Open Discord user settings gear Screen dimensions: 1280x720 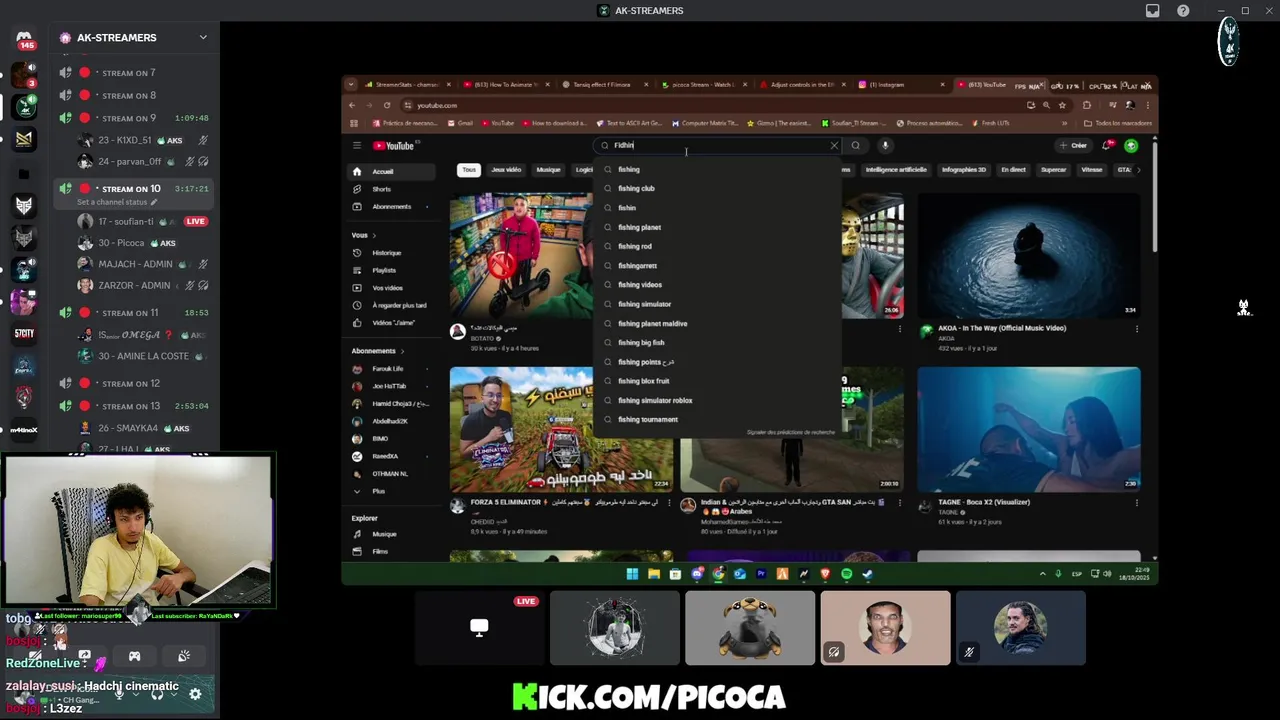click(195, 694)
